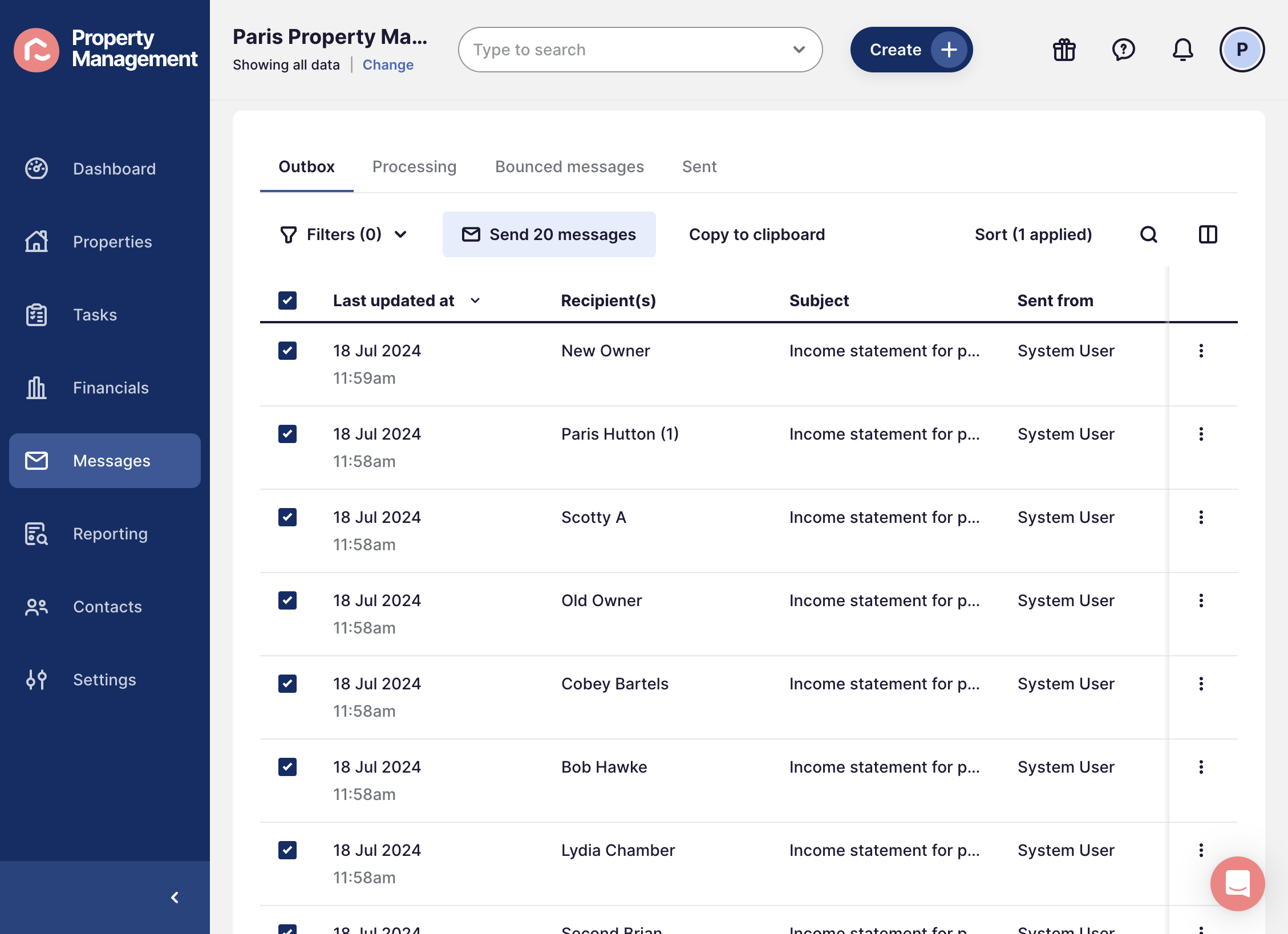The image size is (1288, 934).
Task: Switch to the Processing tab
Action: click(x=415, y=167)
